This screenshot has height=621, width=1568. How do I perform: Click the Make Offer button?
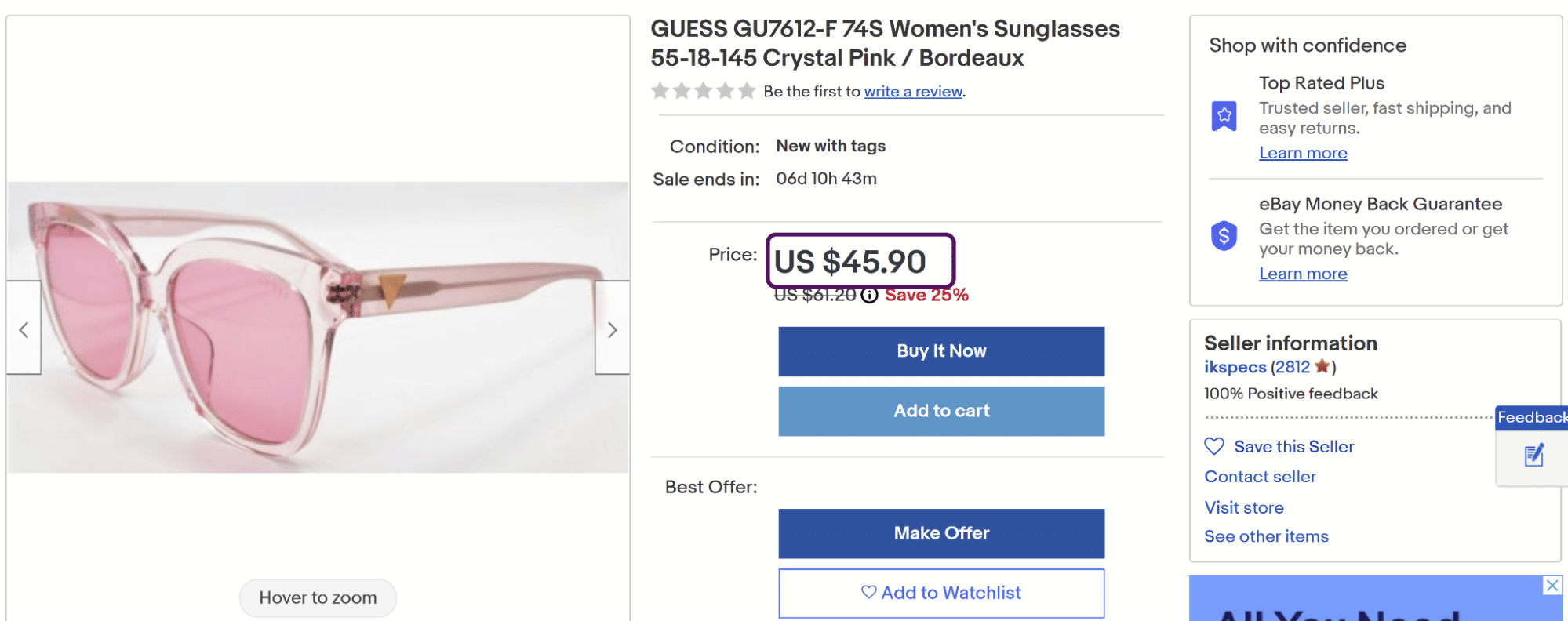[x=941, y=533]
